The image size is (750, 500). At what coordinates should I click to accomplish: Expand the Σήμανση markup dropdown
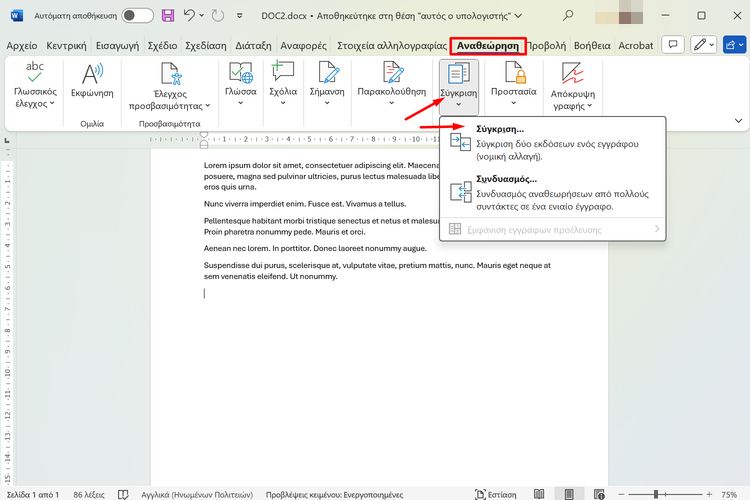[x=327, y=102]
